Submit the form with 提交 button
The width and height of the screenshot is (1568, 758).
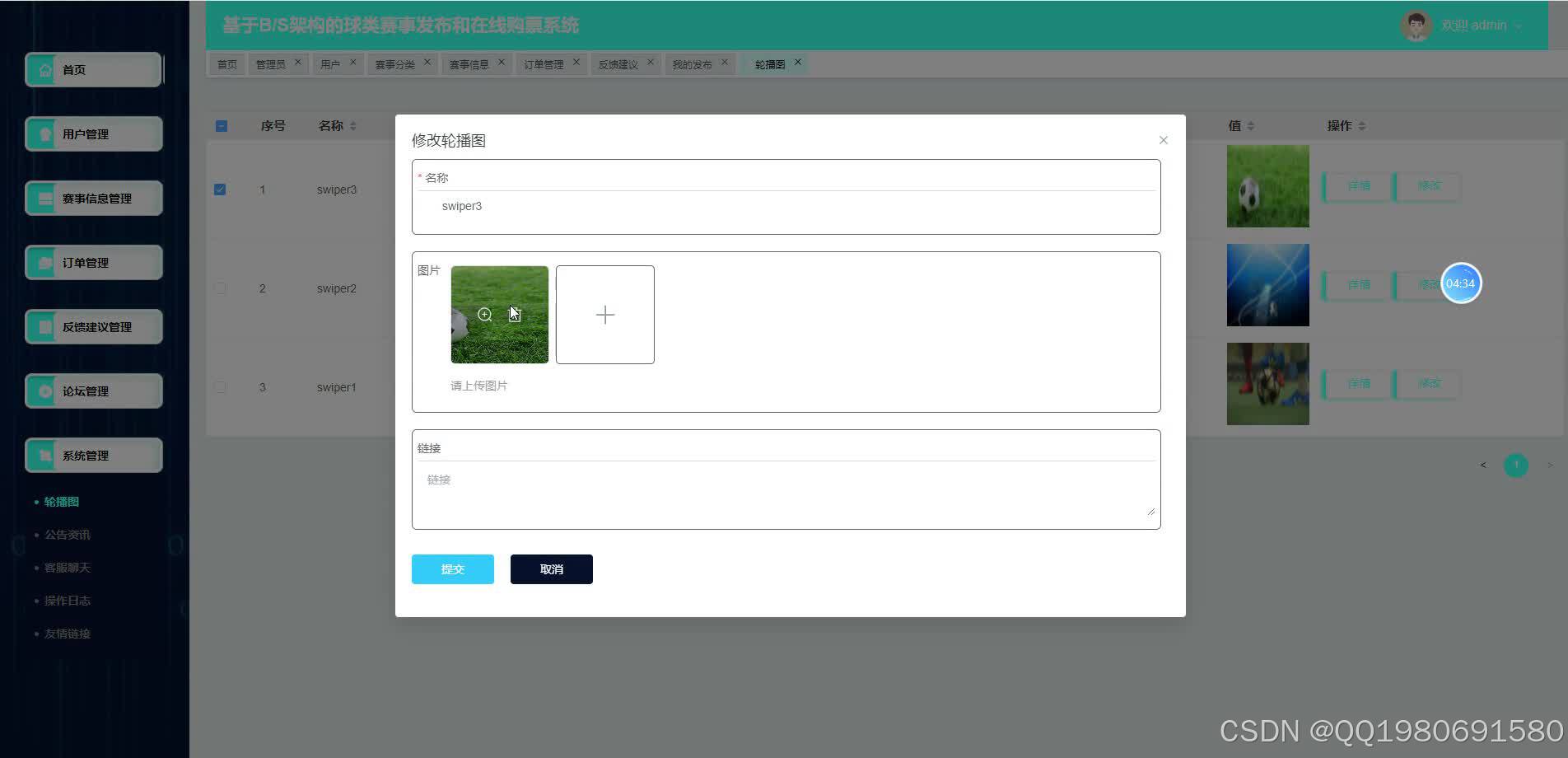452,568
